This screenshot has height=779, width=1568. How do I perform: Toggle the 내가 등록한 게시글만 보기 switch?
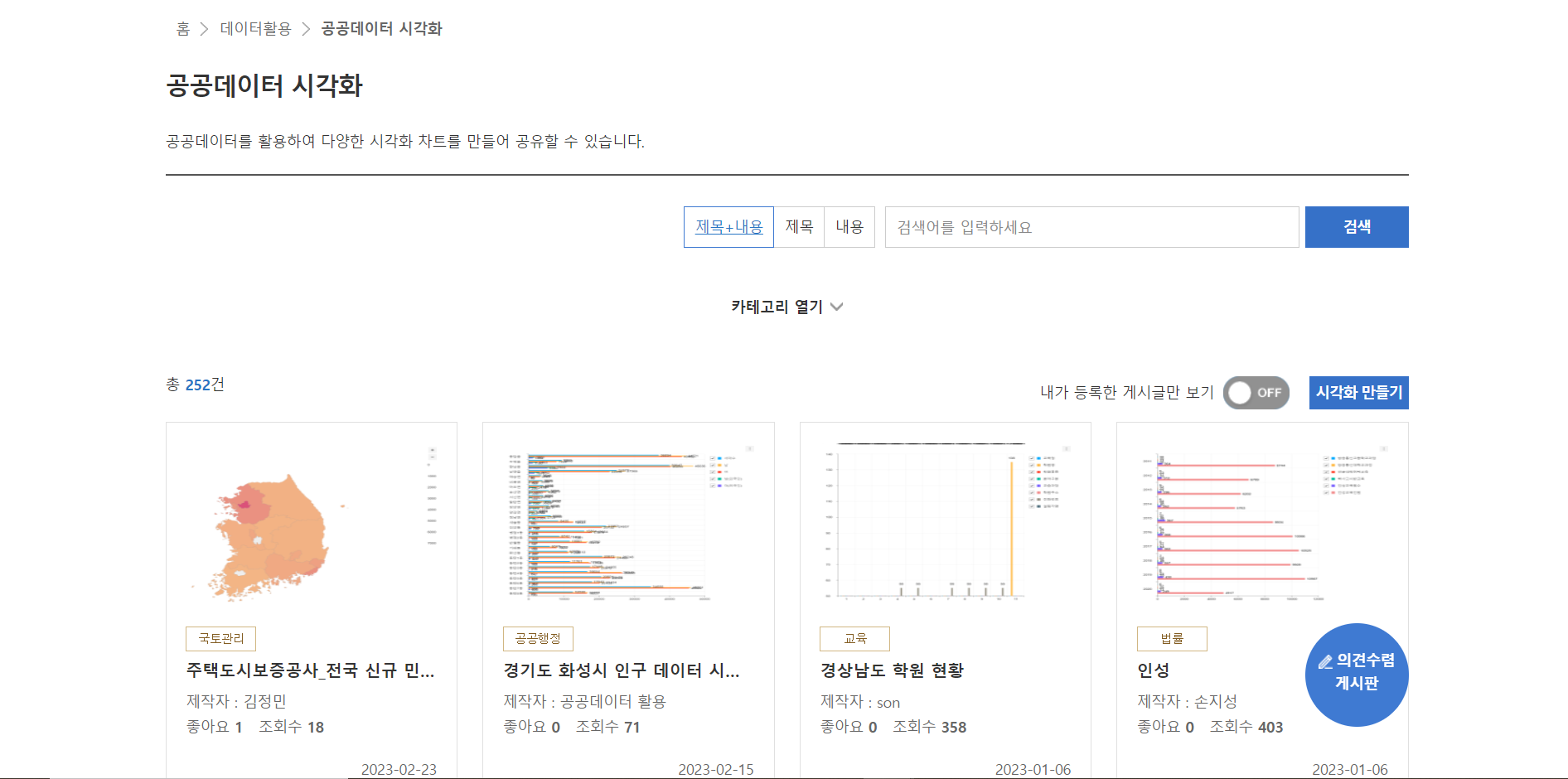pyautogui.click(x=1256, y=393)
